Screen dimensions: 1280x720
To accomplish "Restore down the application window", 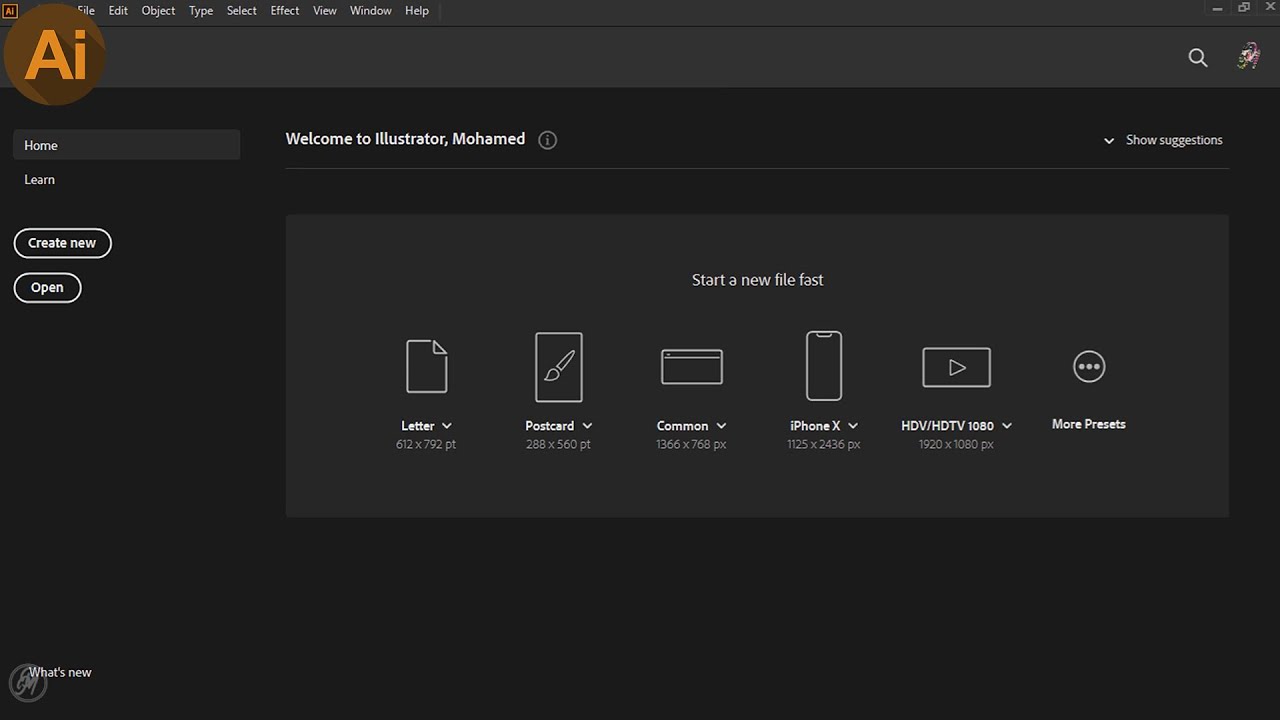I will [1244, 7].
